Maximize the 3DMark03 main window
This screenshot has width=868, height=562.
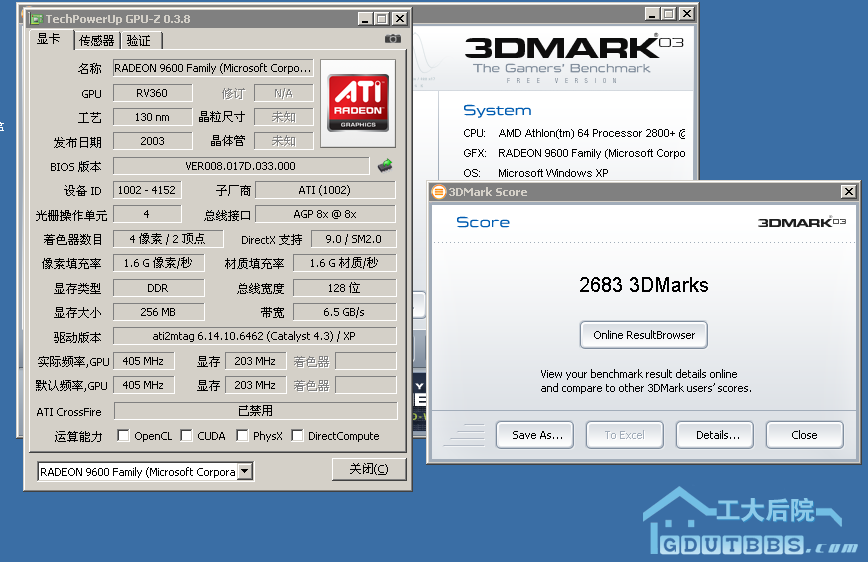click(x=669, y=13)
